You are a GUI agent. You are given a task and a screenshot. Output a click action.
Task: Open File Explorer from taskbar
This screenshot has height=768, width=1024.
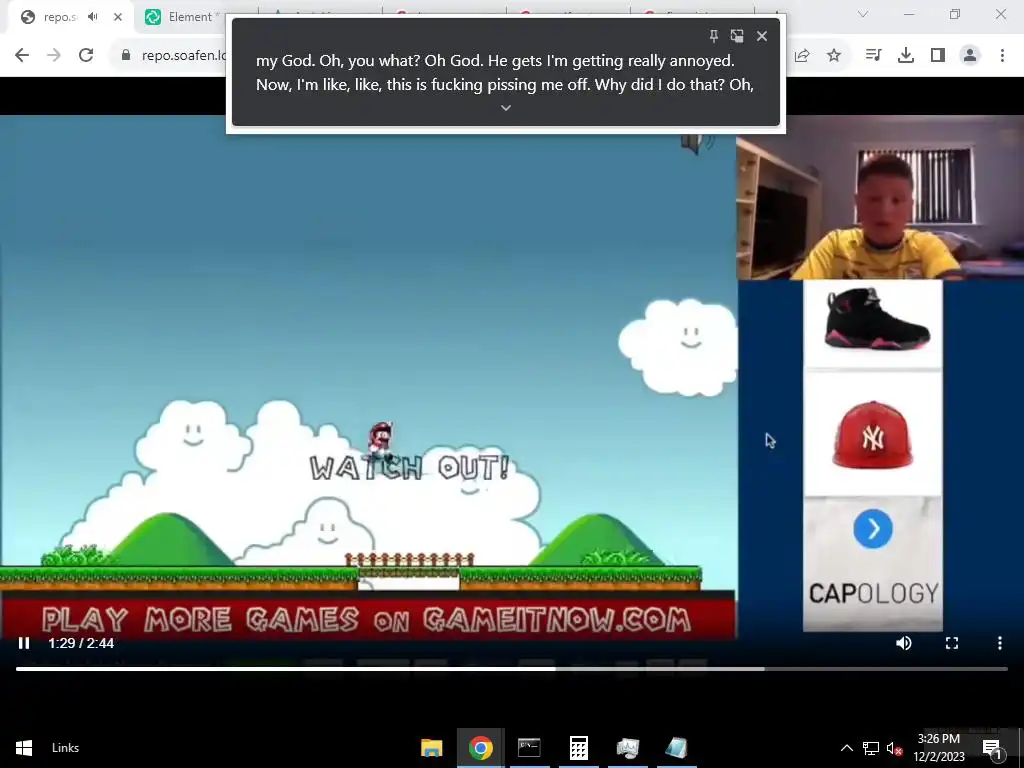(431, 748)
